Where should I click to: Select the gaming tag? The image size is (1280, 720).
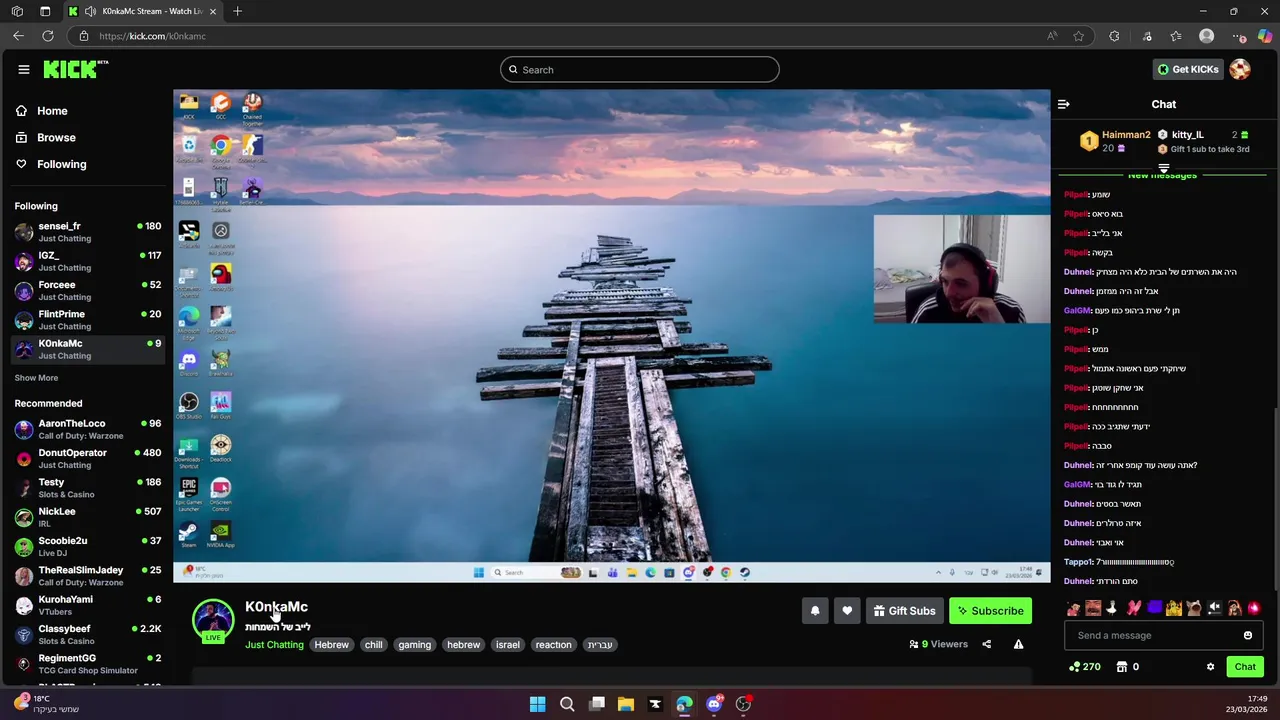point(415,645)
